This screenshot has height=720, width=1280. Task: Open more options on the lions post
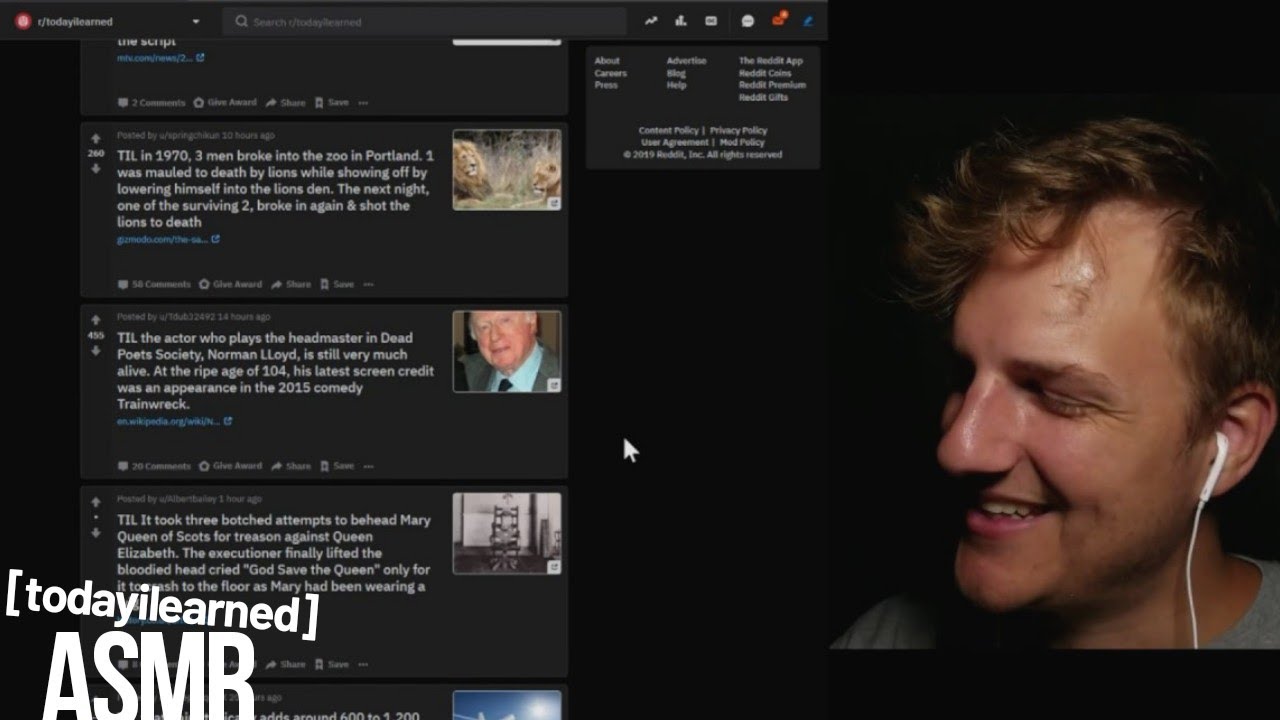click(368, 284)
